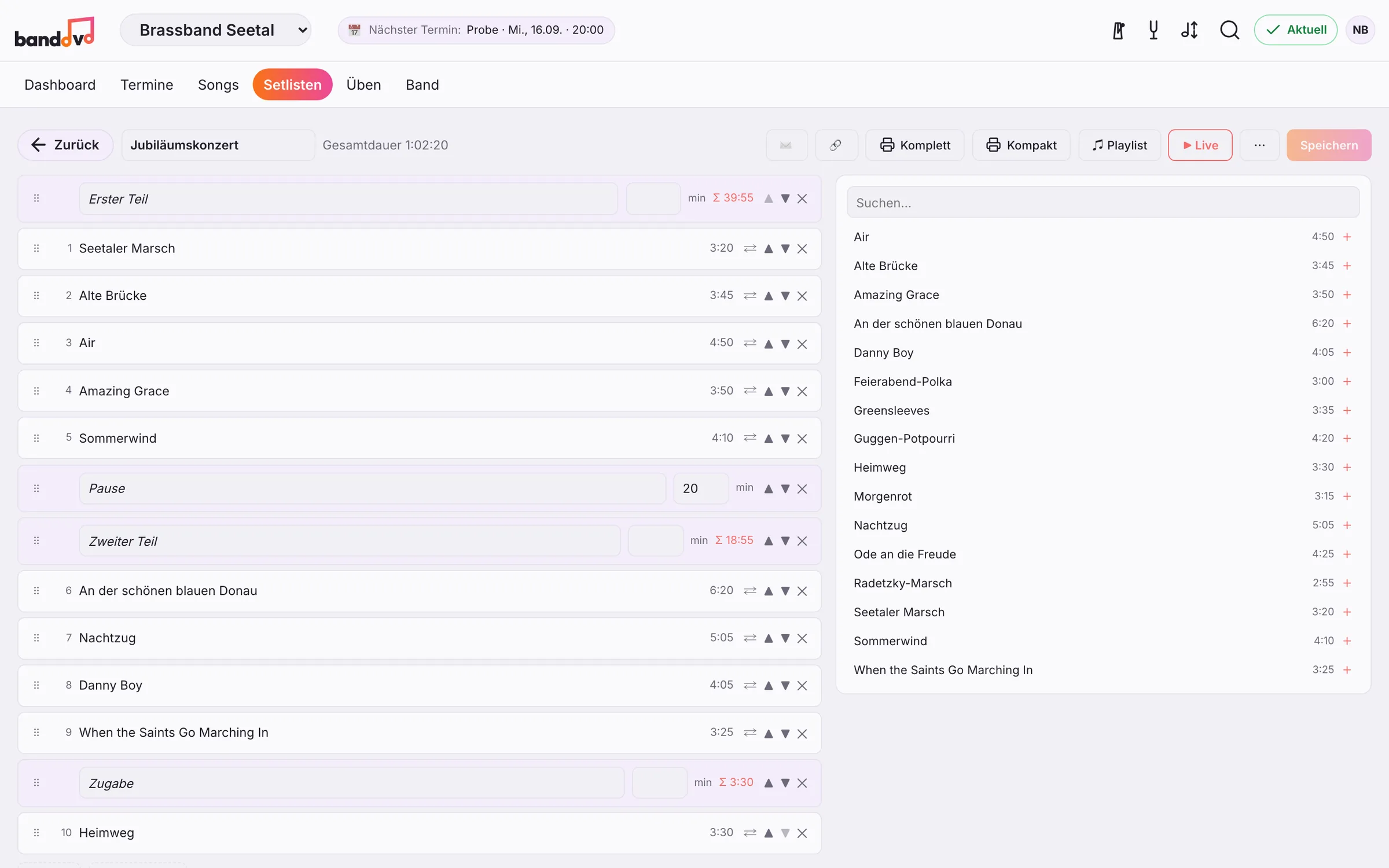Image resolution: width=1389 pixels, height=868 pixels.
Task: Move Heimweg up
Action: 769,833
